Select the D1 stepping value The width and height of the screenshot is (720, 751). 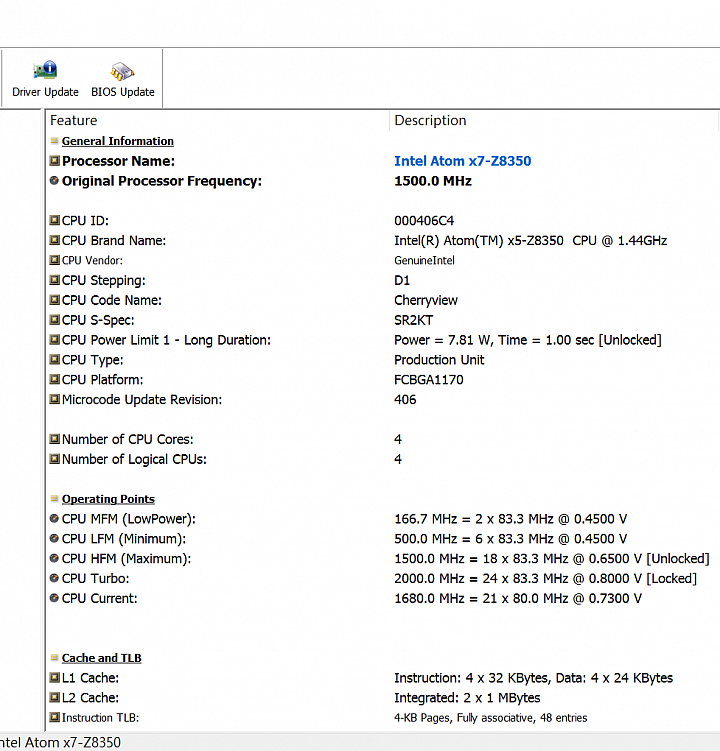coord(402,280)
